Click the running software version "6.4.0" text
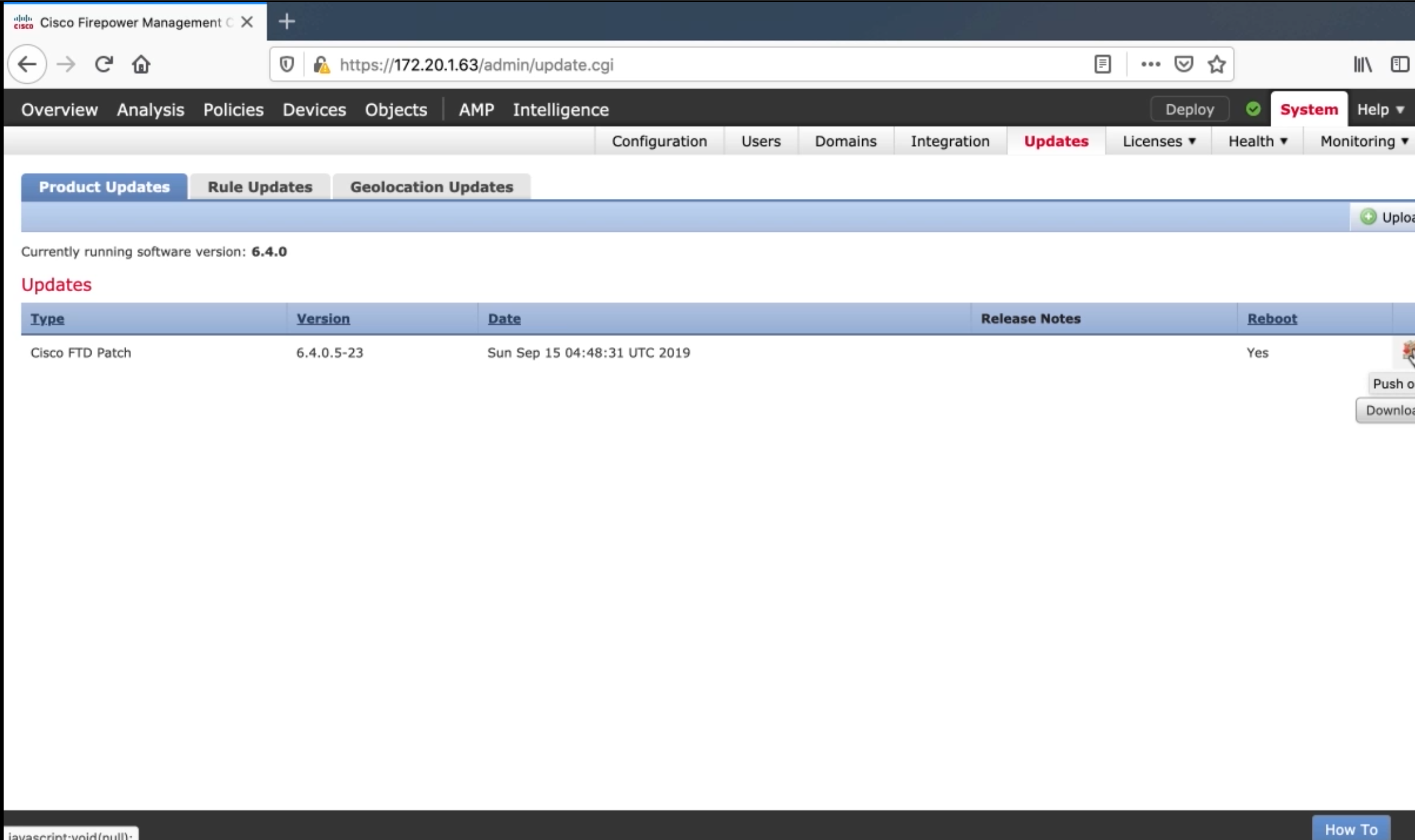This screenshot has width=1415, height=840. (269, 252)
